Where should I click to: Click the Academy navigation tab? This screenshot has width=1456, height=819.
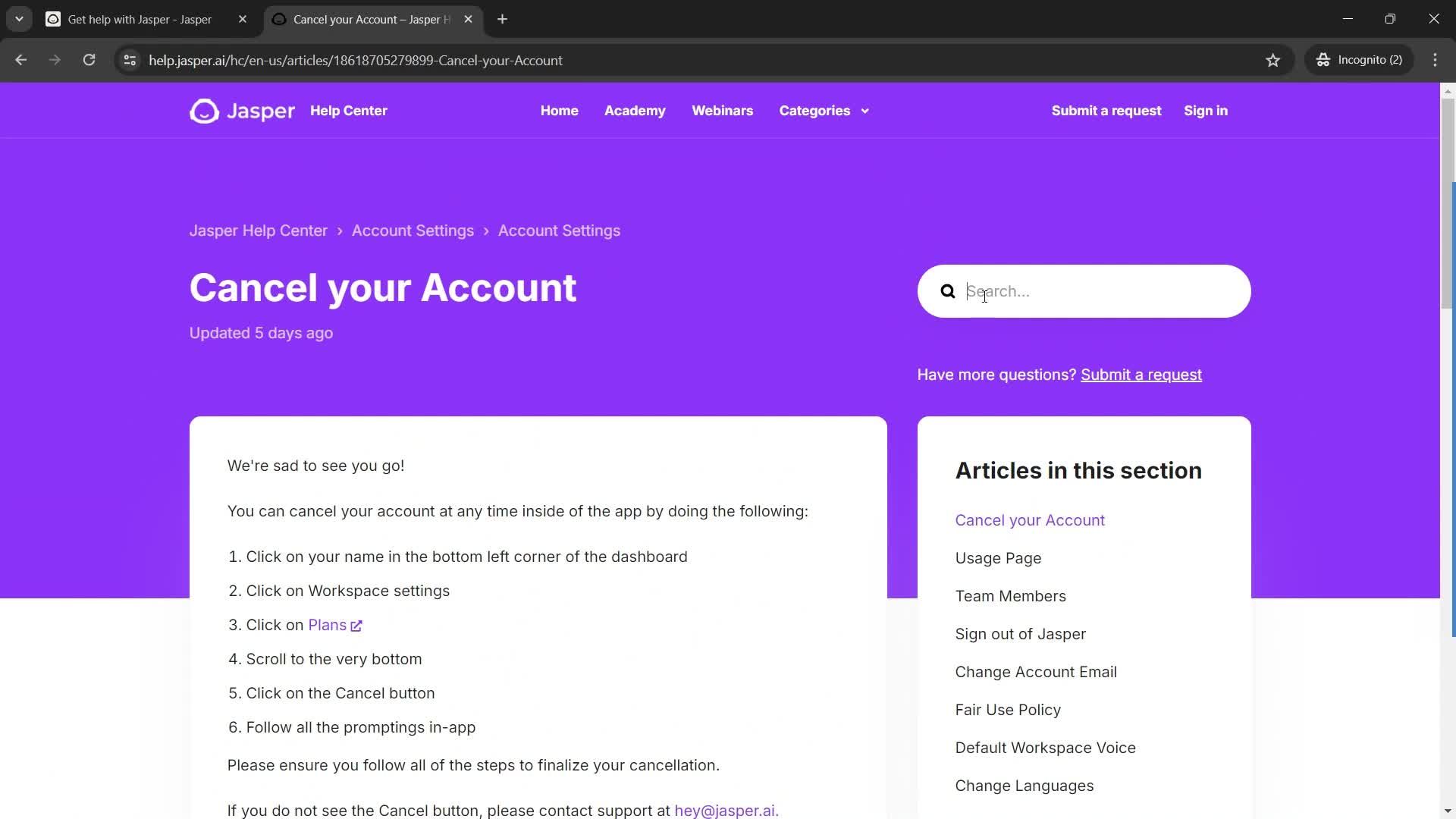coord(635,110)
